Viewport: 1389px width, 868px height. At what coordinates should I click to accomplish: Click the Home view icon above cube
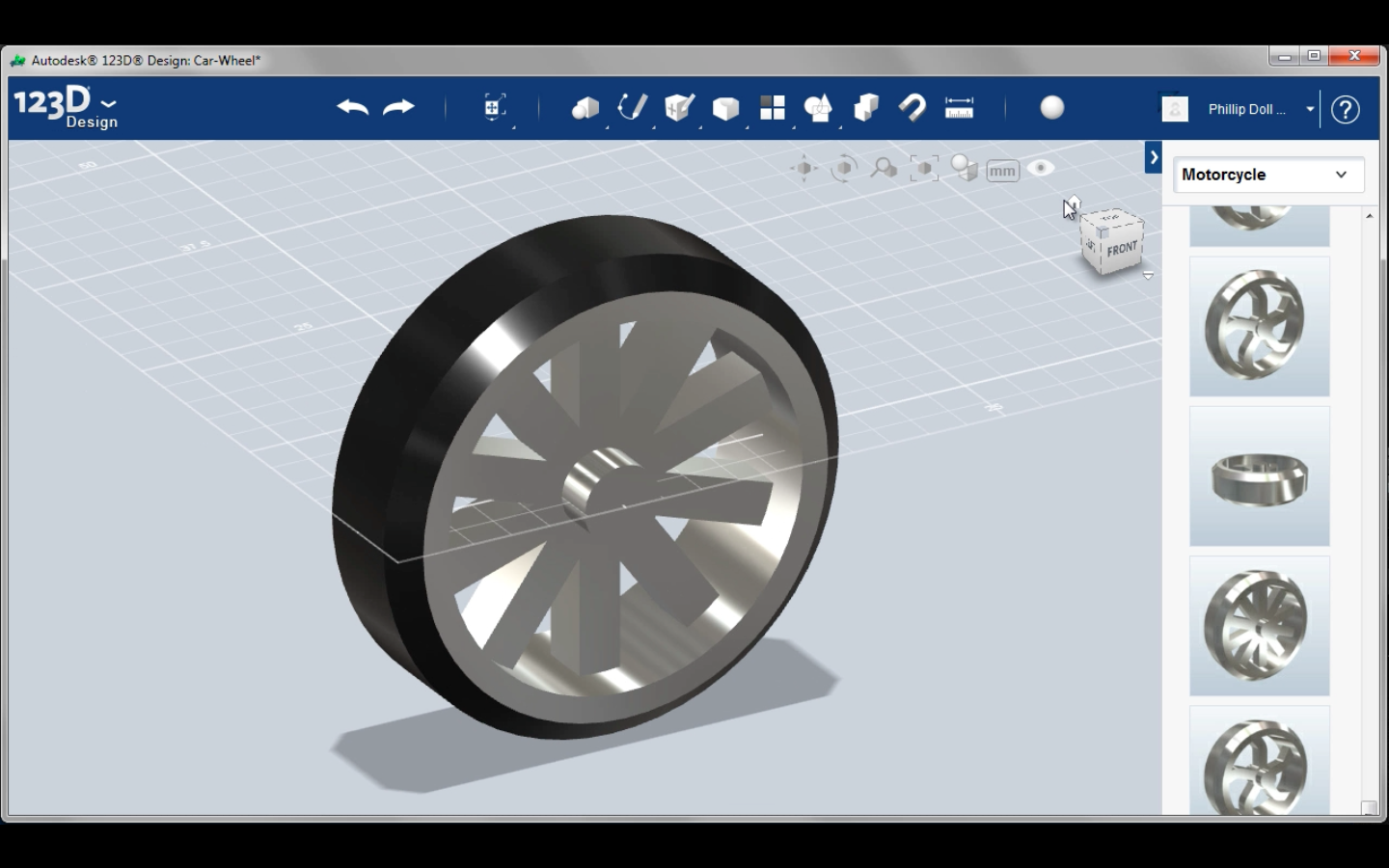click(1074, 203)
